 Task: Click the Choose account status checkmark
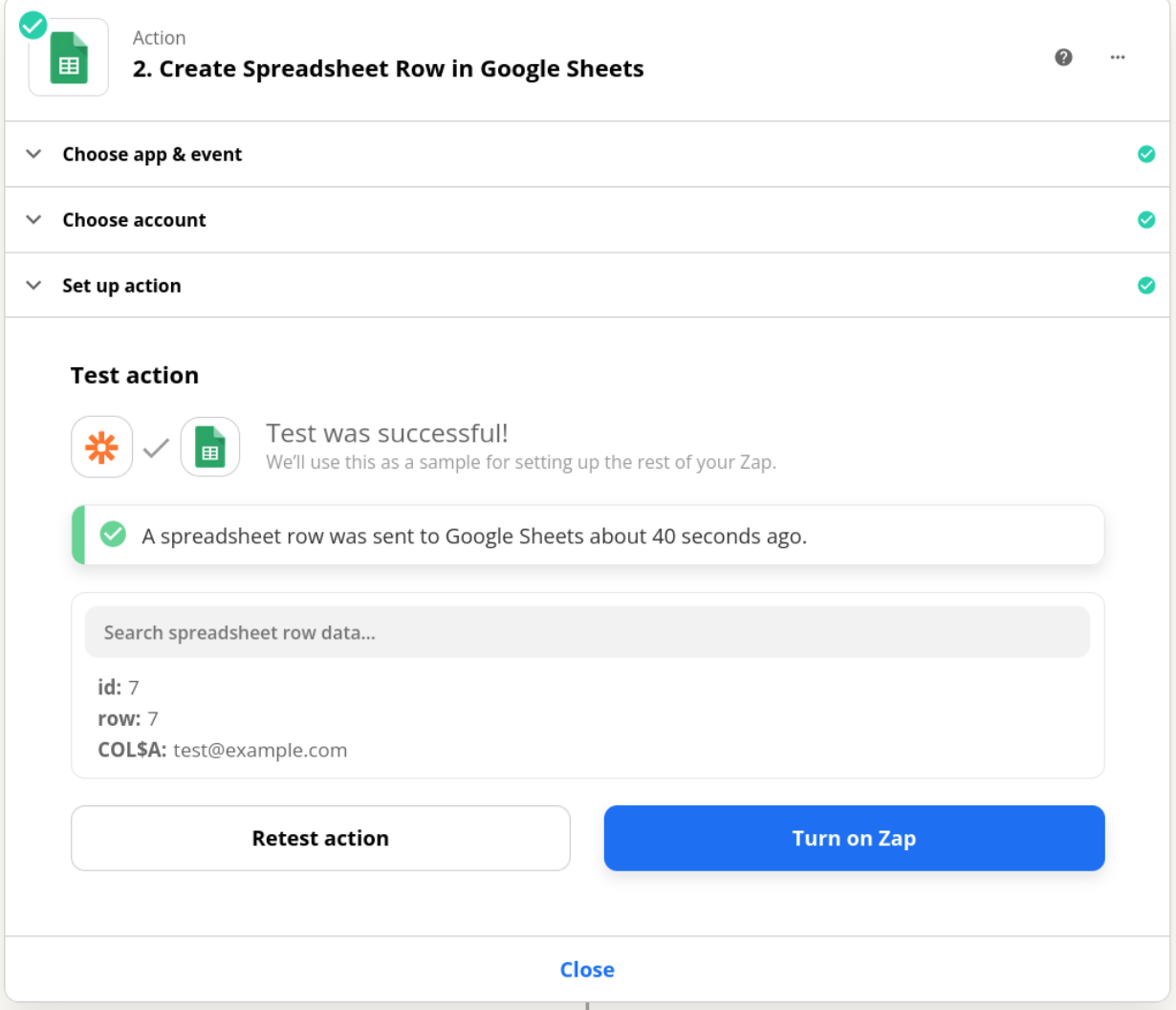pos(1146,220)
